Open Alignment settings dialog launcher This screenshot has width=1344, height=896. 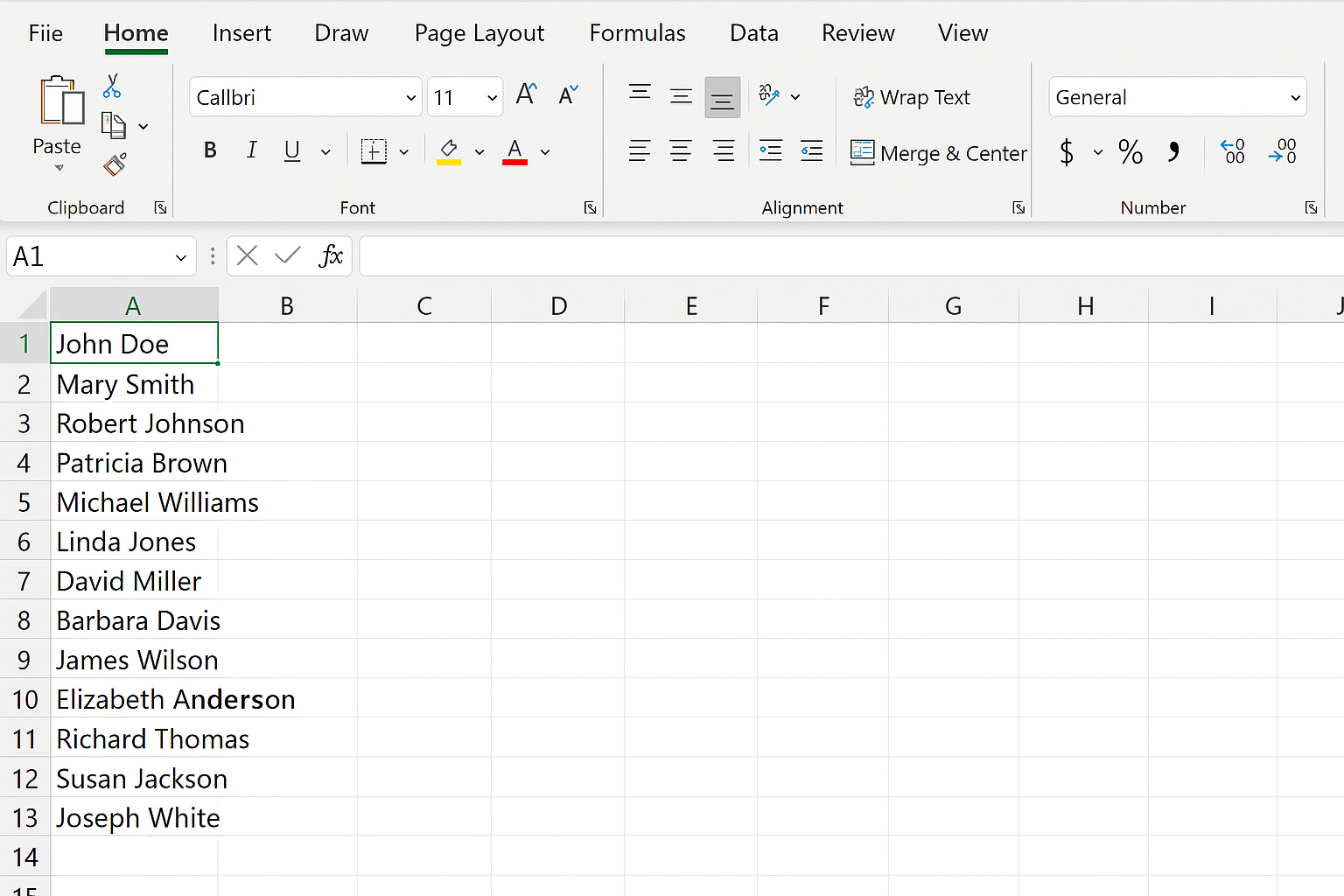pyautogui.click(x=1018, y=207)
